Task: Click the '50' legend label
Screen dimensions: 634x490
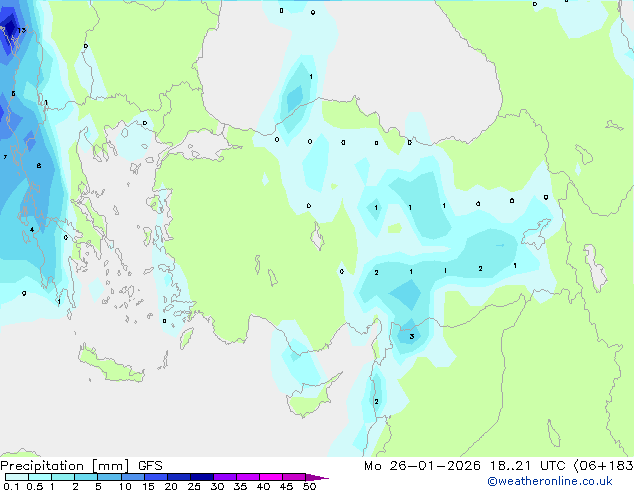Action: point(309,486)
